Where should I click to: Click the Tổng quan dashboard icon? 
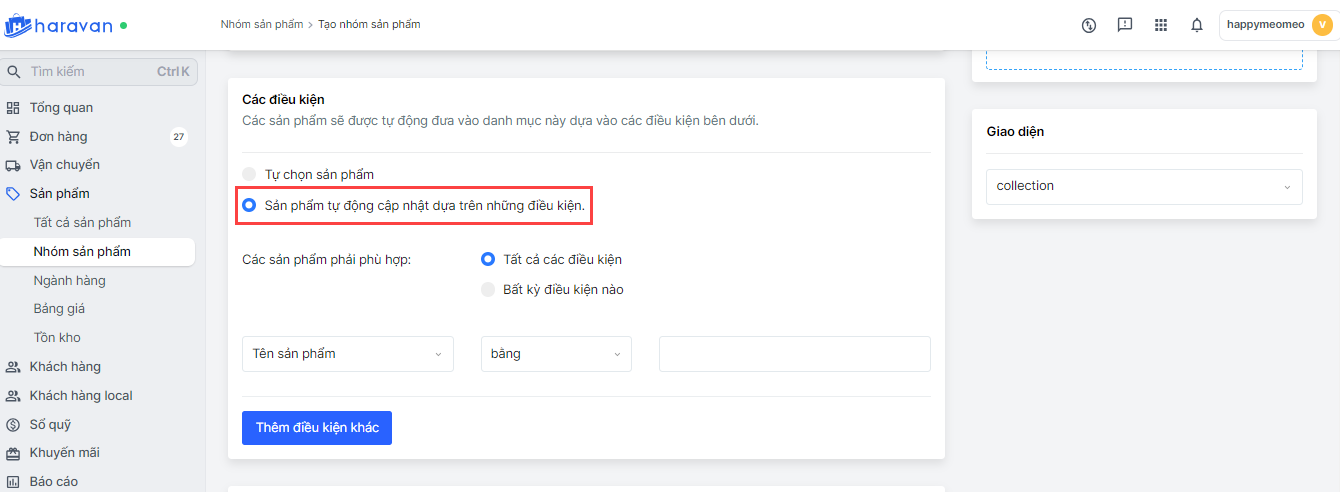[x=13, y=108]
